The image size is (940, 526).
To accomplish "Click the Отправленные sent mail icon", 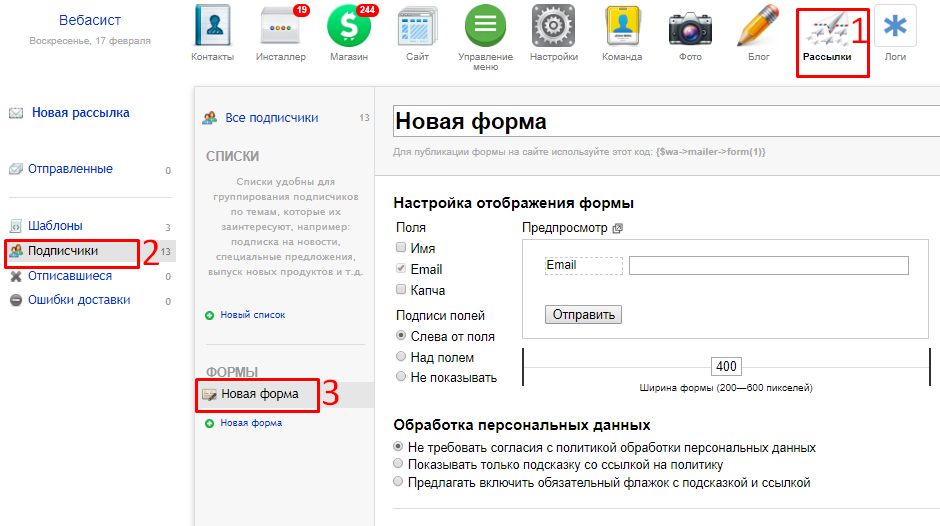I will (x=16, y=169).
